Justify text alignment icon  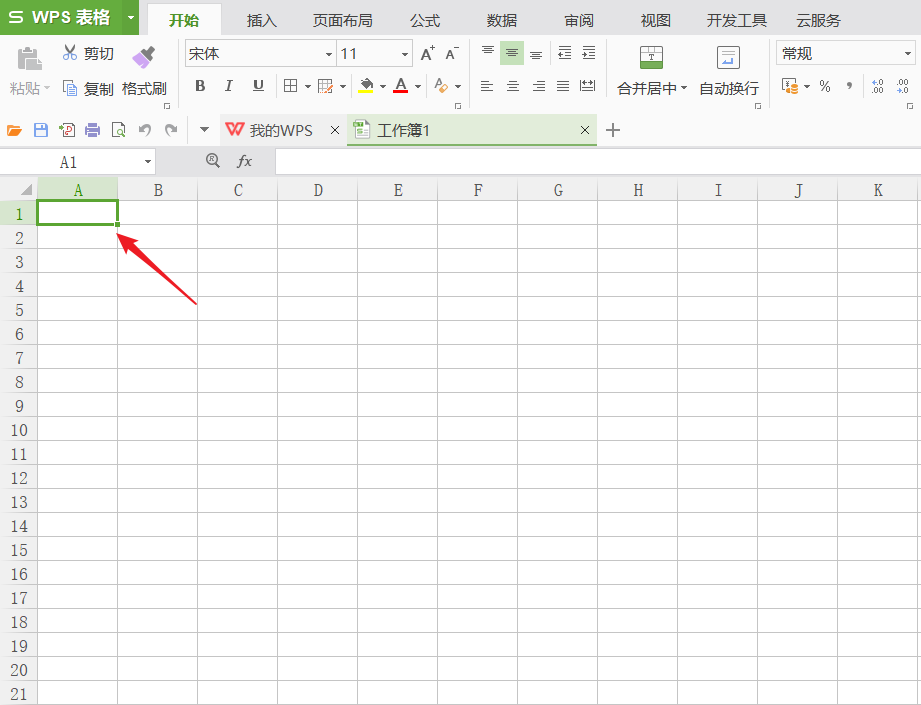click(563, 86)
